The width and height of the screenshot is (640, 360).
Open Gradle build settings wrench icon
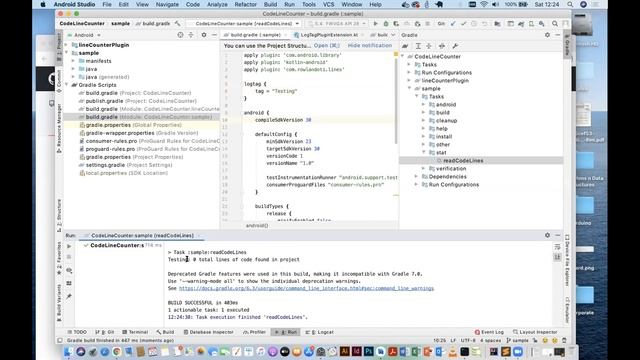tap(455, 46)
